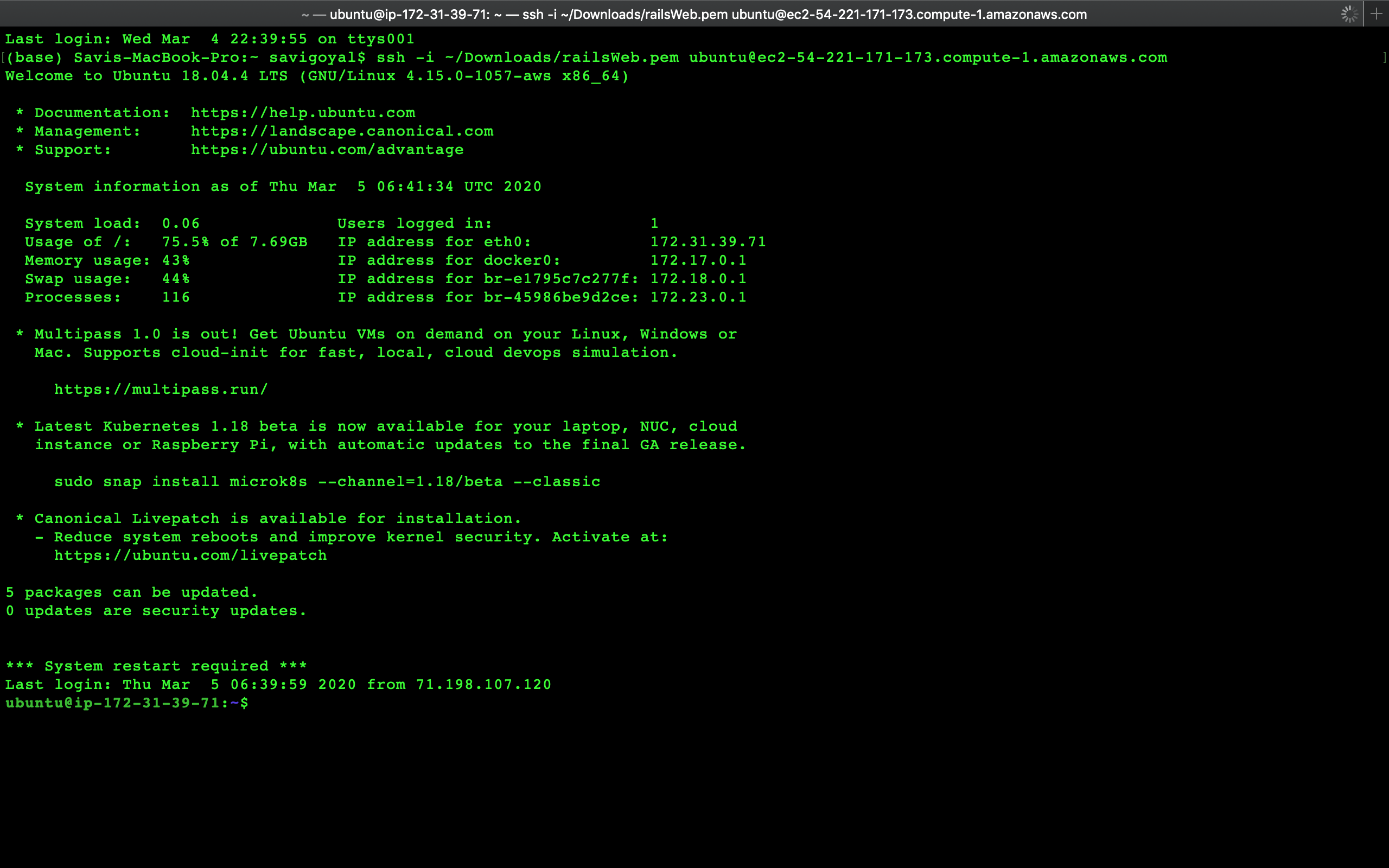Screen dimensions: 1389x868
Task: Click the 'Users logged in:' value 1
Action: 654,224
